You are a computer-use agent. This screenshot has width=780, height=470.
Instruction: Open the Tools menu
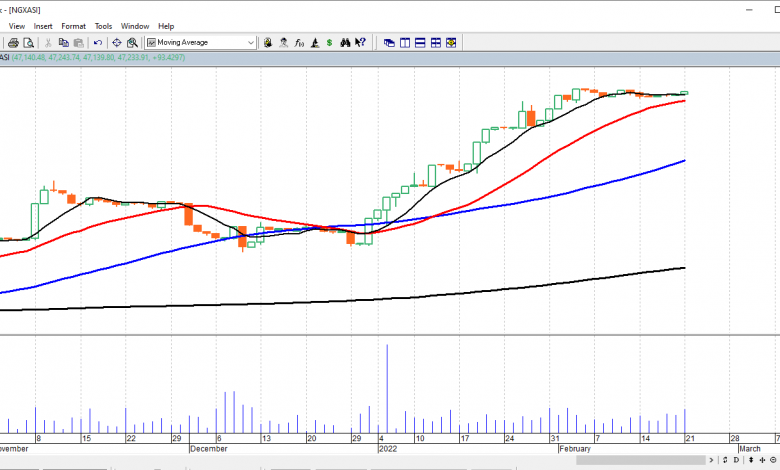[x=103, y=26]
